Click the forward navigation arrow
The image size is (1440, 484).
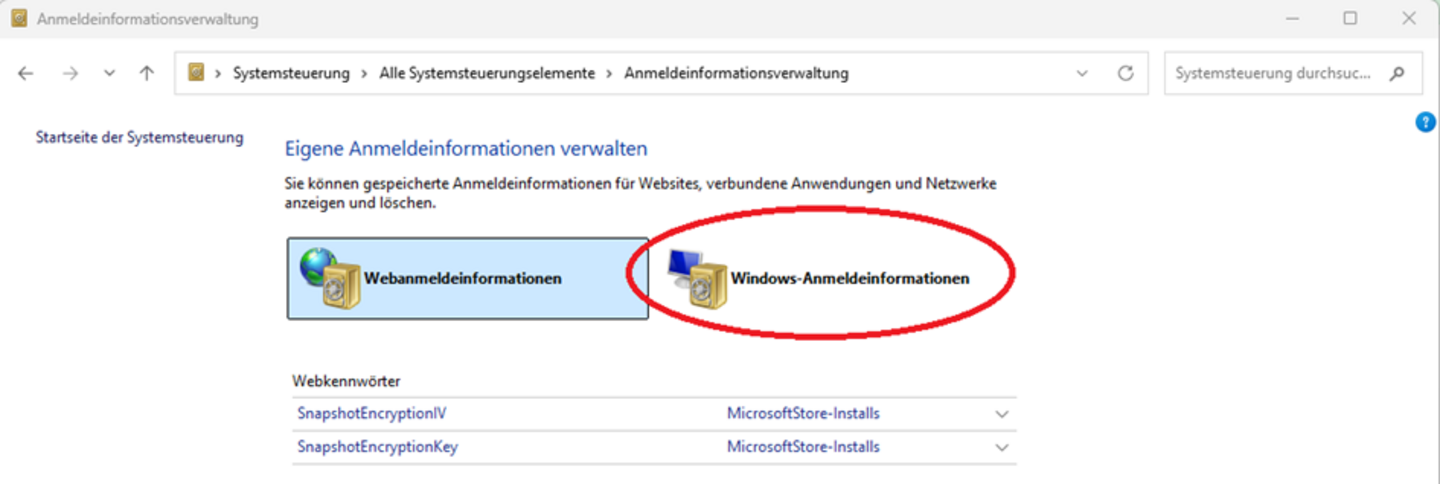[x=70, y=73]
